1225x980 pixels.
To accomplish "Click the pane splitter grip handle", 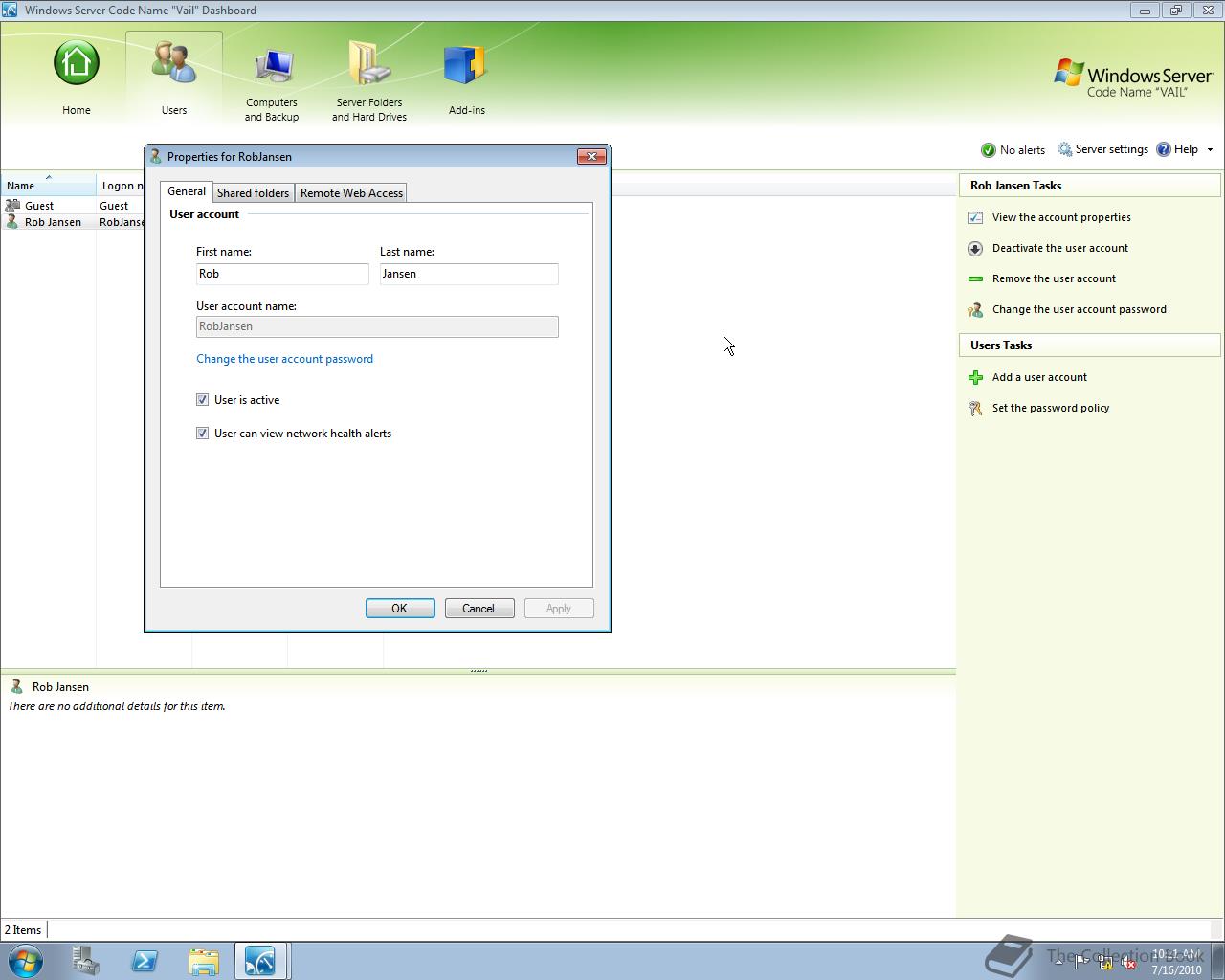I will click(x=479, y=671).
